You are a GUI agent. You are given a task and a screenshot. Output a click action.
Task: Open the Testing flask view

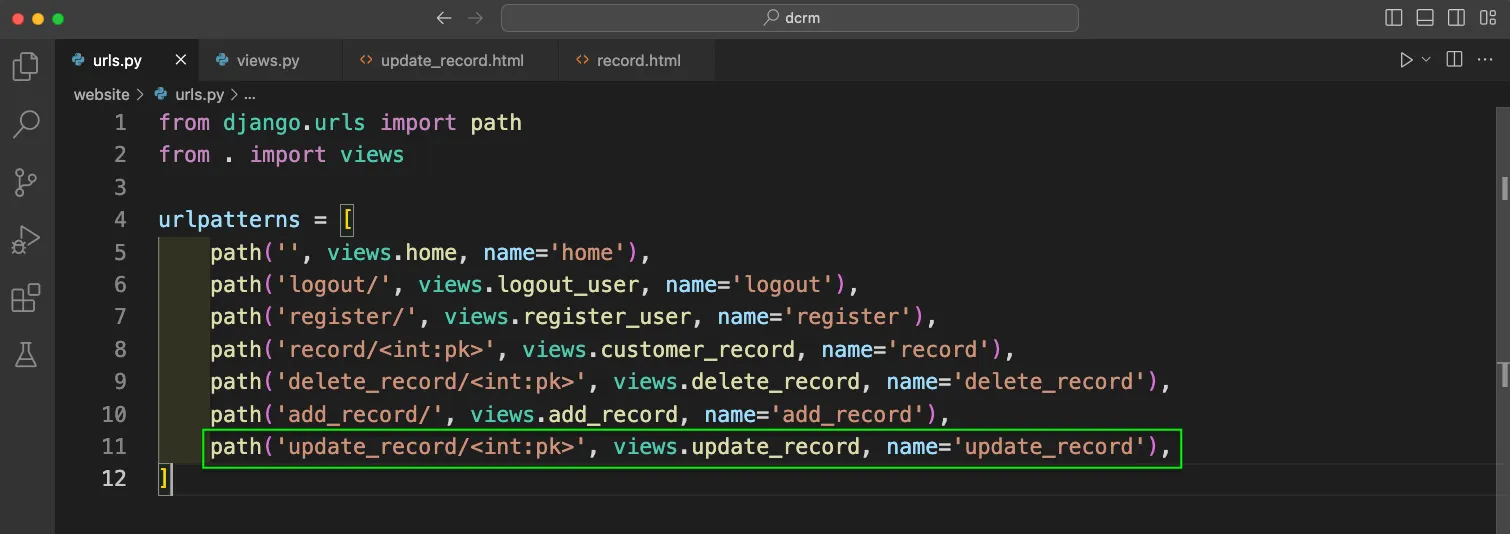tap(25, 353)
